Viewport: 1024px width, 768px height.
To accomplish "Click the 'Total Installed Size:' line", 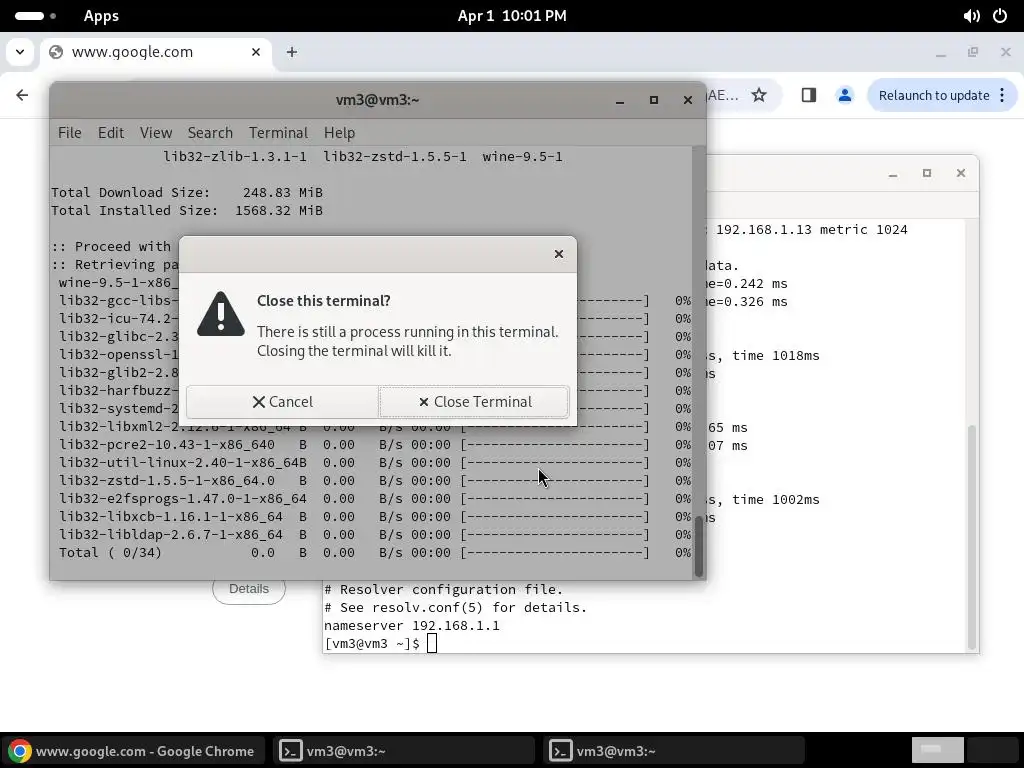I will click(187, 211).
